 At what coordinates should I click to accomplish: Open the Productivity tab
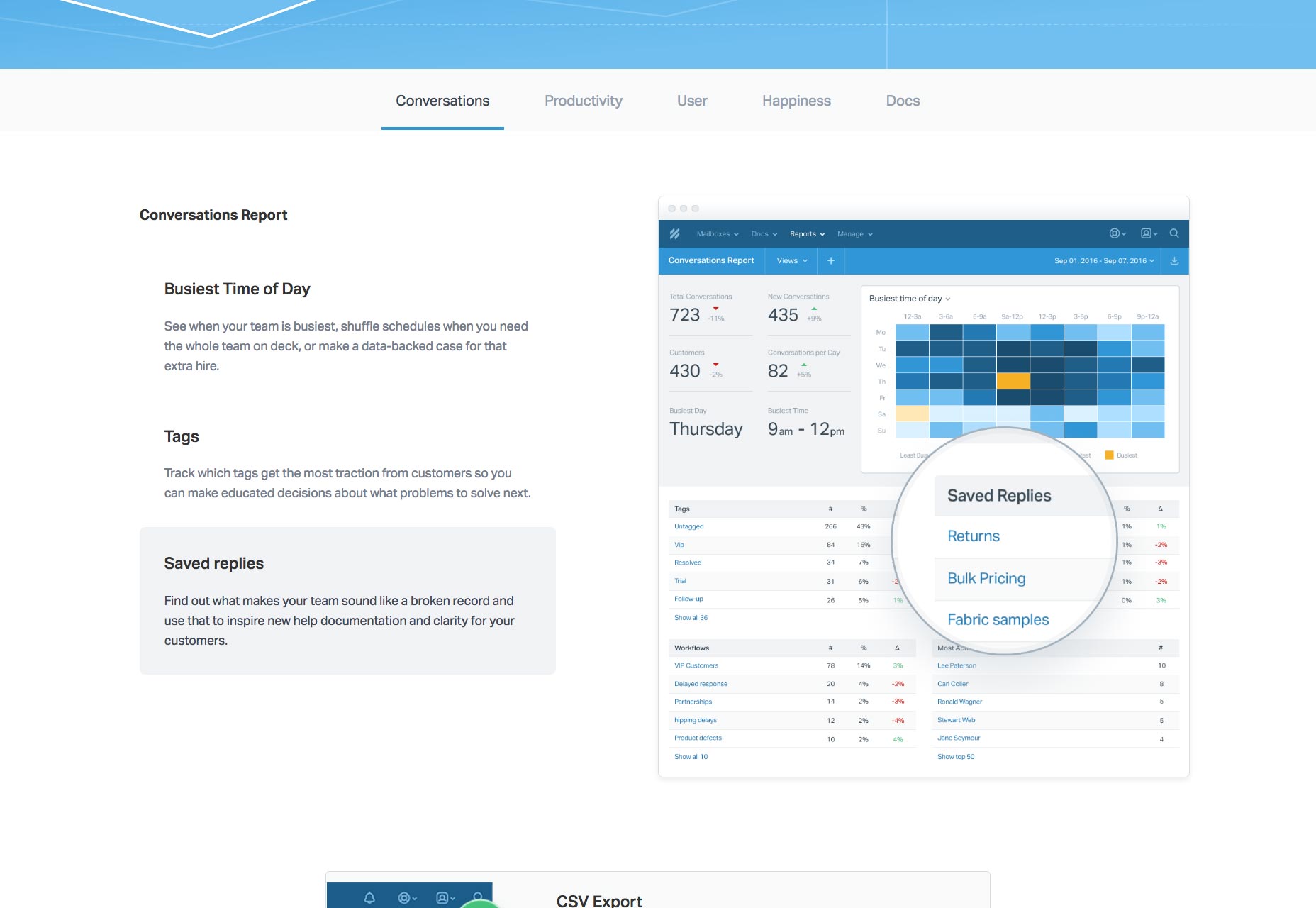tap(583, 101)
